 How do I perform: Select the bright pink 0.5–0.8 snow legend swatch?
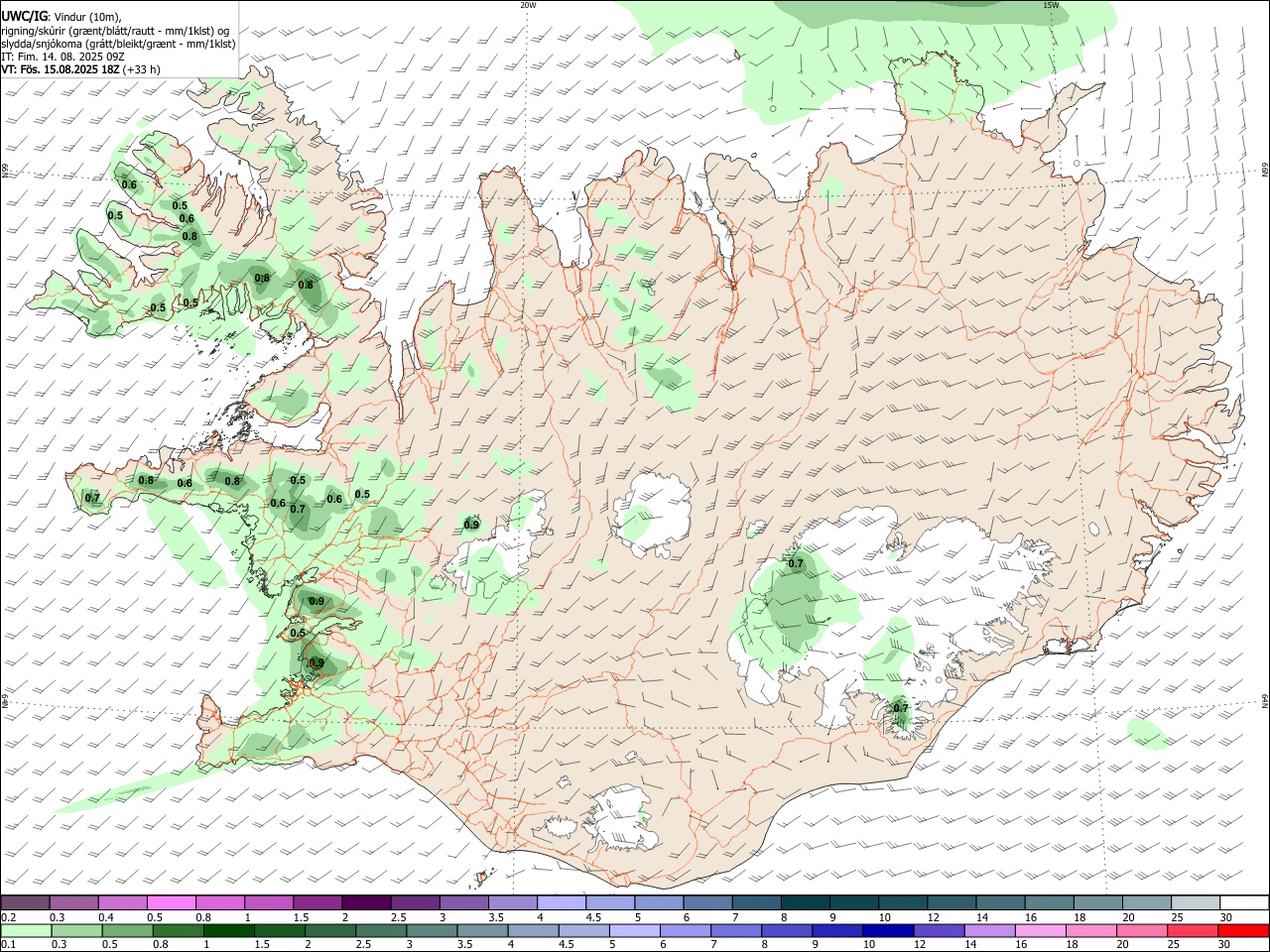point(172,902)
